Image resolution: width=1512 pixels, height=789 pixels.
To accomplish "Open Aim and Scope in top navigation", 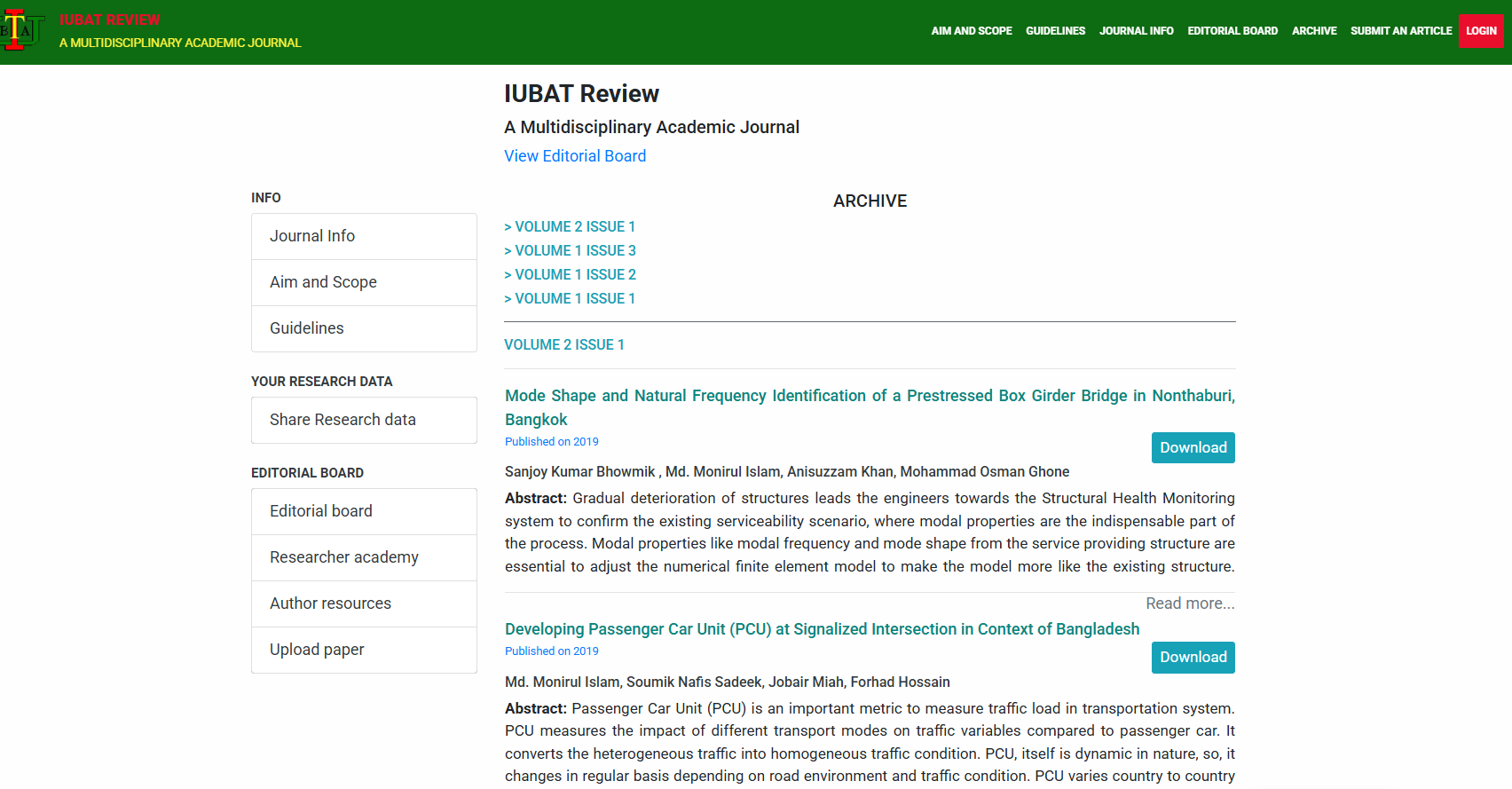I will point(972,31).
